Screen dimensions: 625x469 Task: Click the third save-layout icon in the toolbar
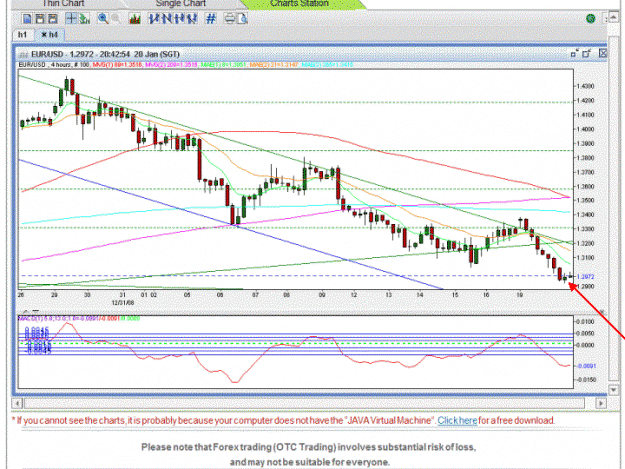[x=53, y=19]
